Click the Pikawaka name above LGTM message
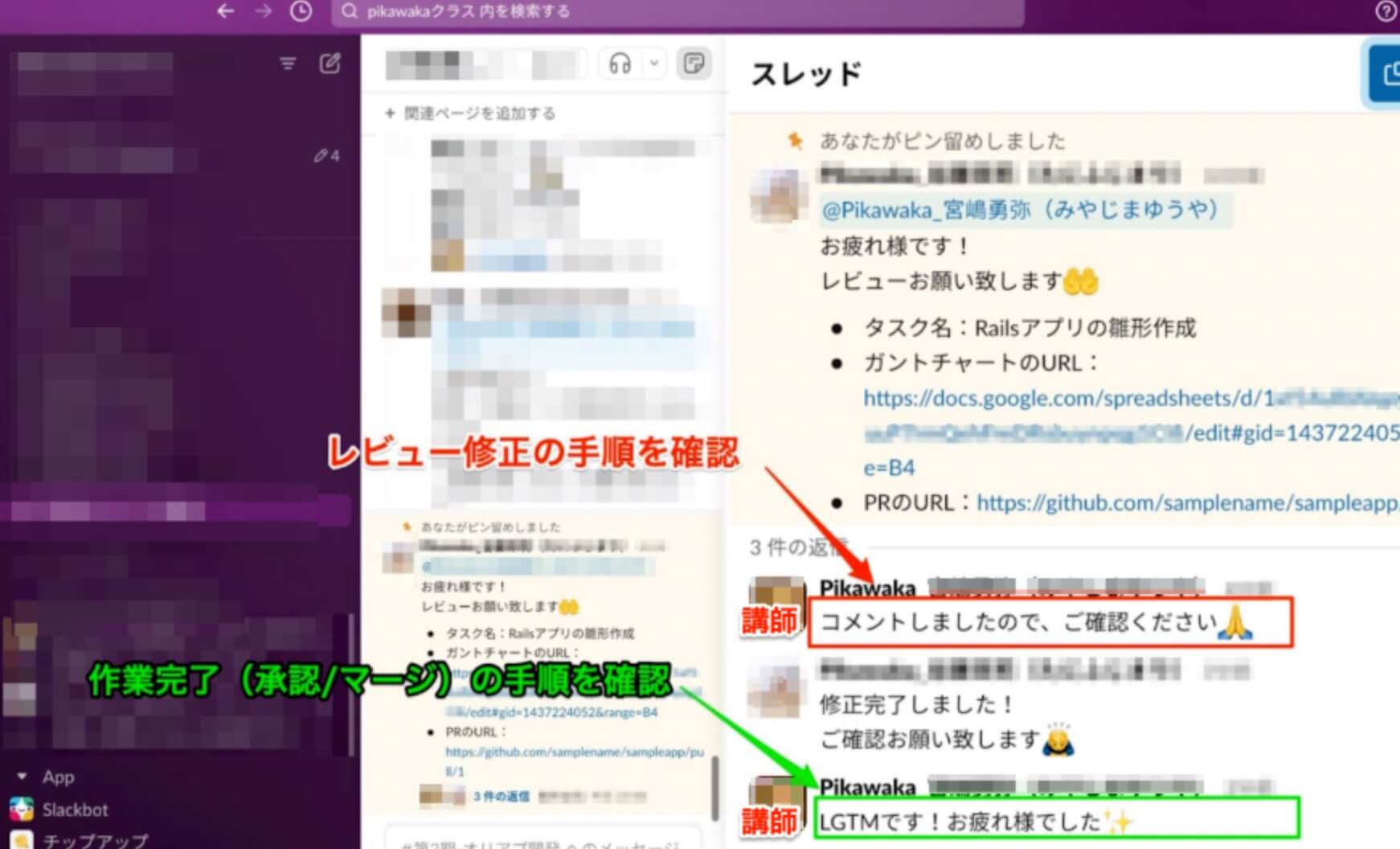Screen dimensions: 1400x849 [x=867, y=787]
